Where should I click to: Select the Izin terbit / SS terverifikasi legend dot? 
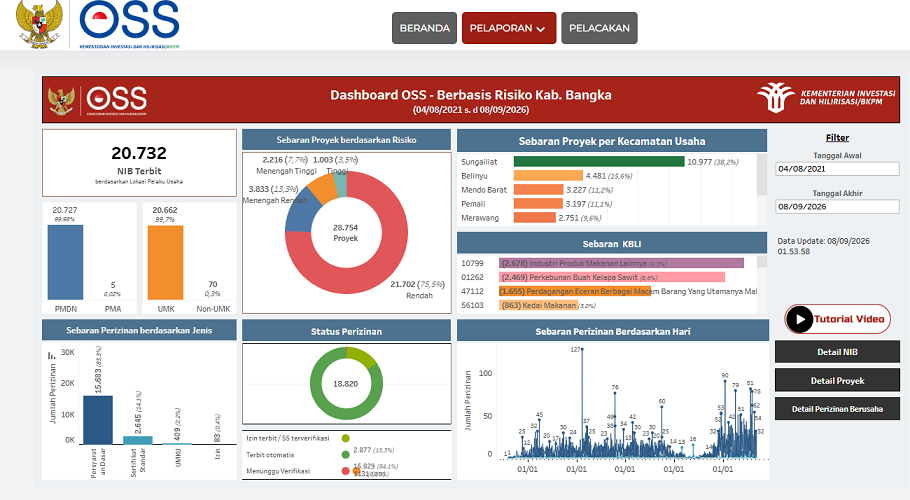click(346, 439)
